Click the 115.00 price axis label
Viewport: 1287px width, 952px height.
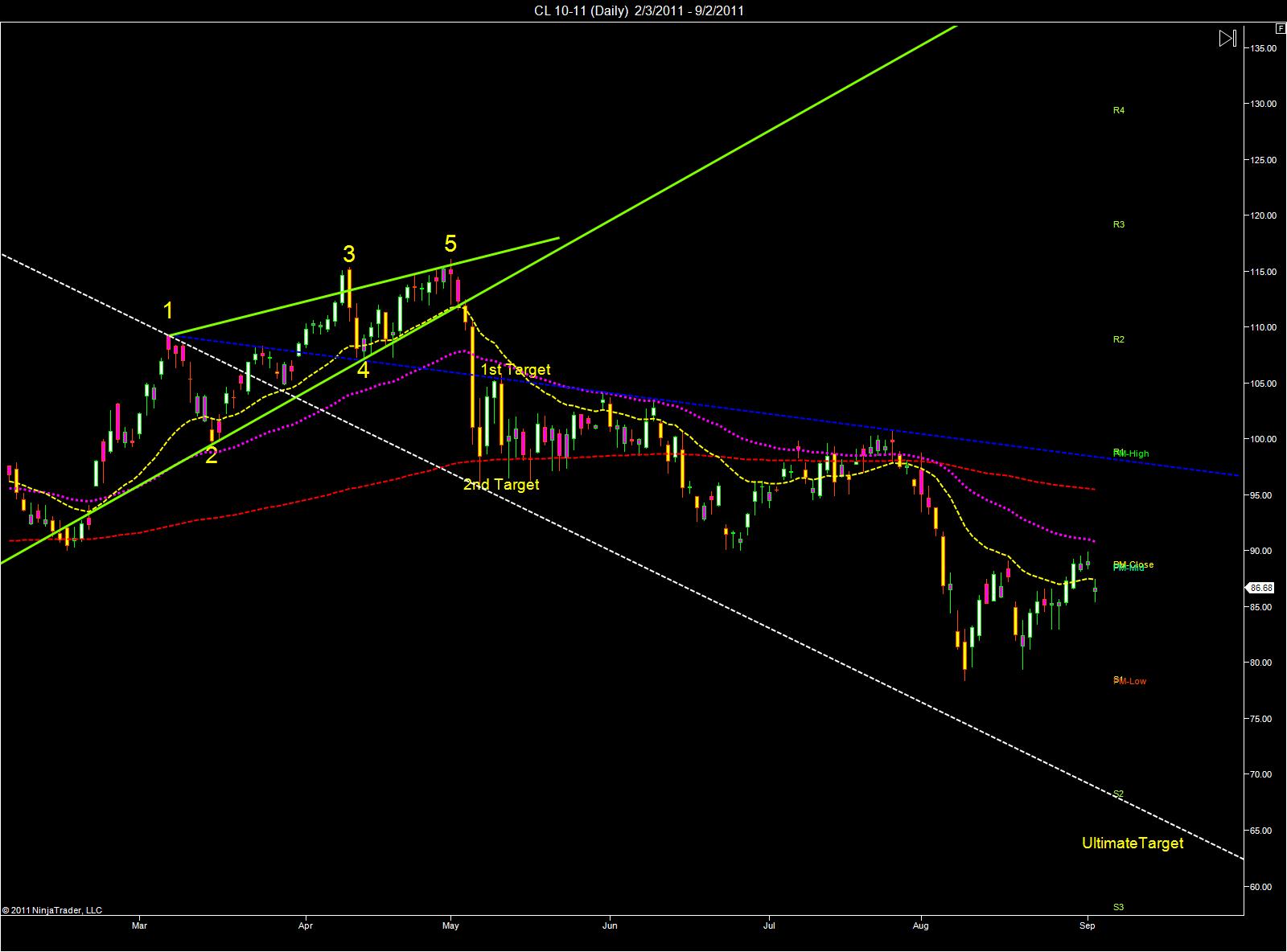tap(1264, 272)
